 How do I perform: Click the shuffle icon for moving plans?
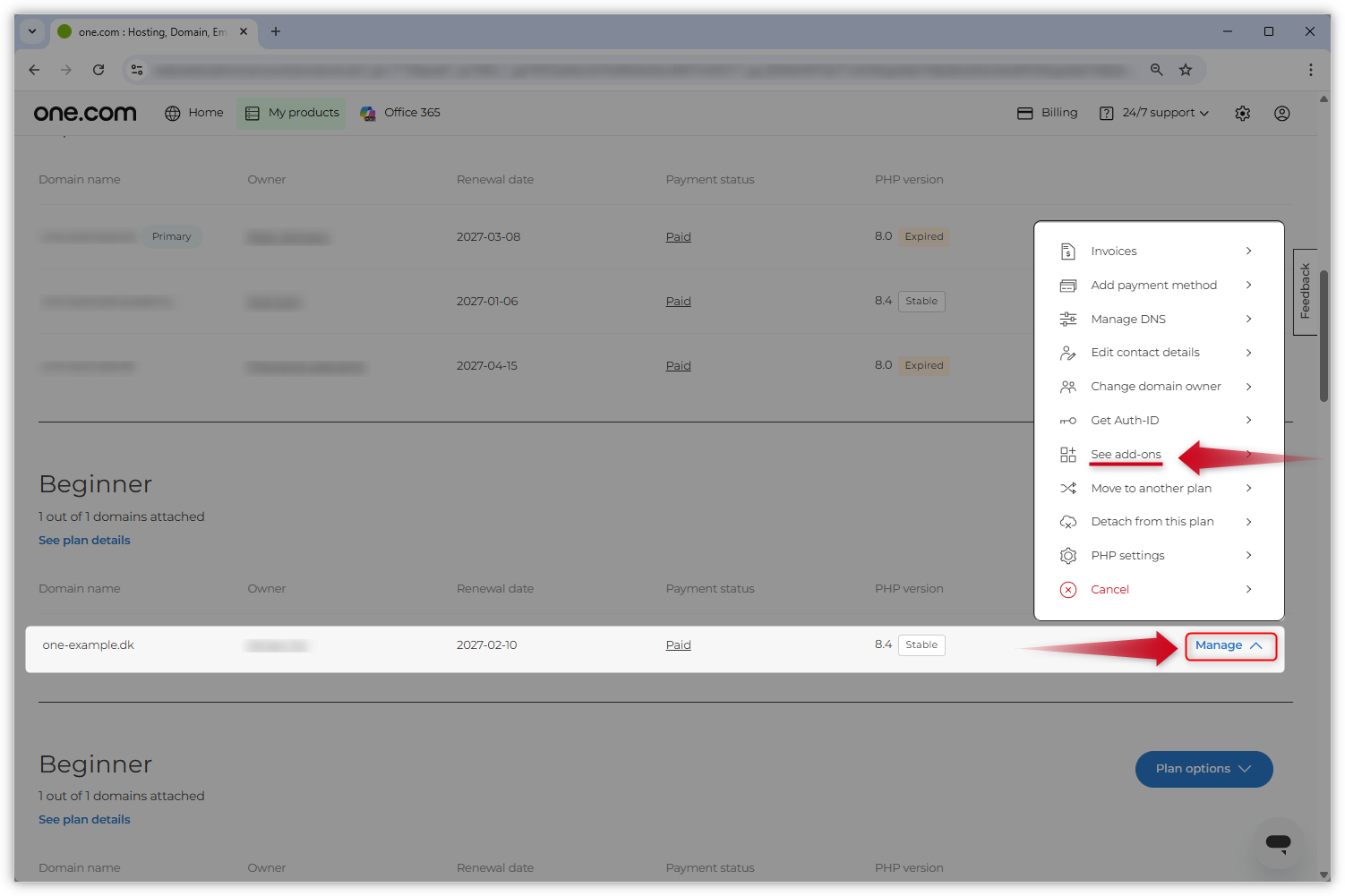coord(1068,489)
